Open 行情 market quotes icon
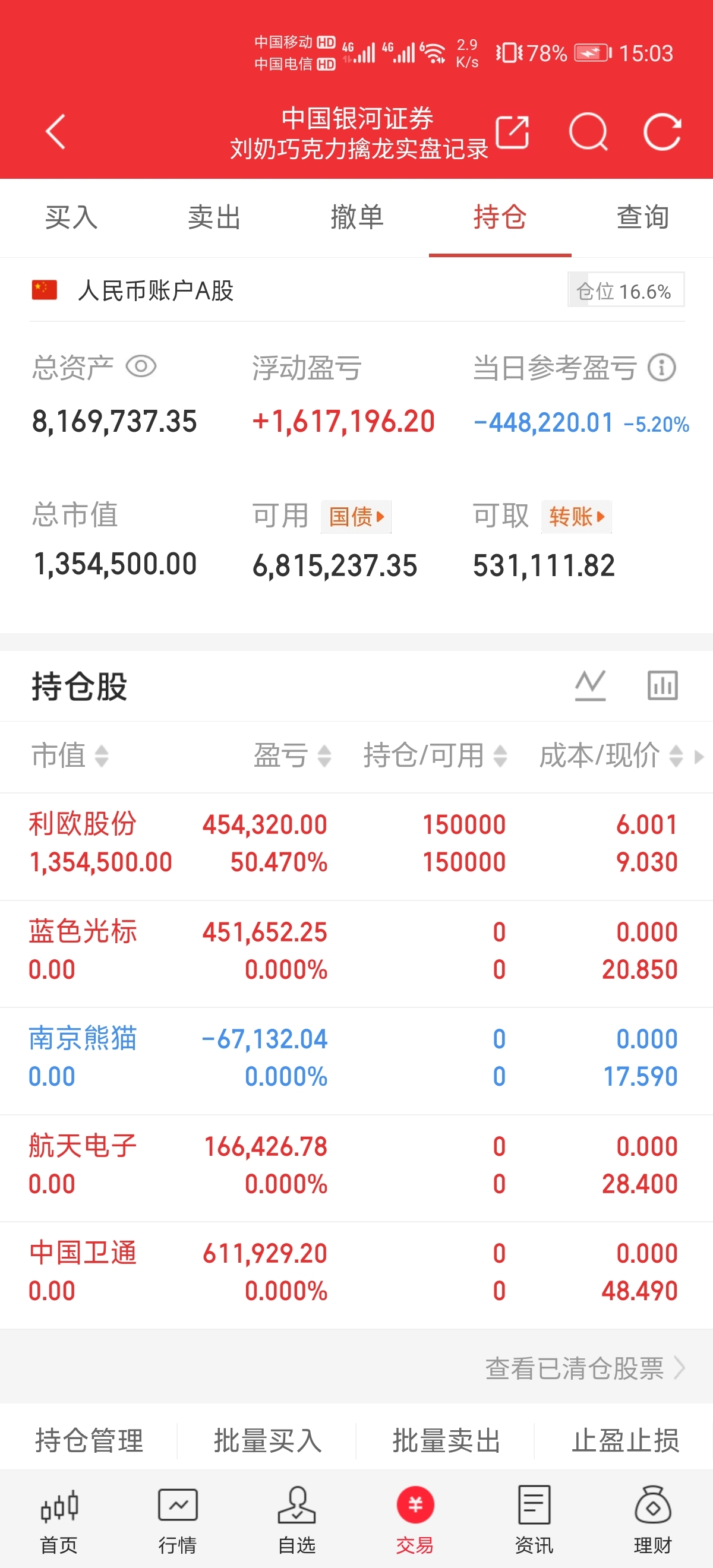This screenshot has width=713, height=1568. point(178,1504)
